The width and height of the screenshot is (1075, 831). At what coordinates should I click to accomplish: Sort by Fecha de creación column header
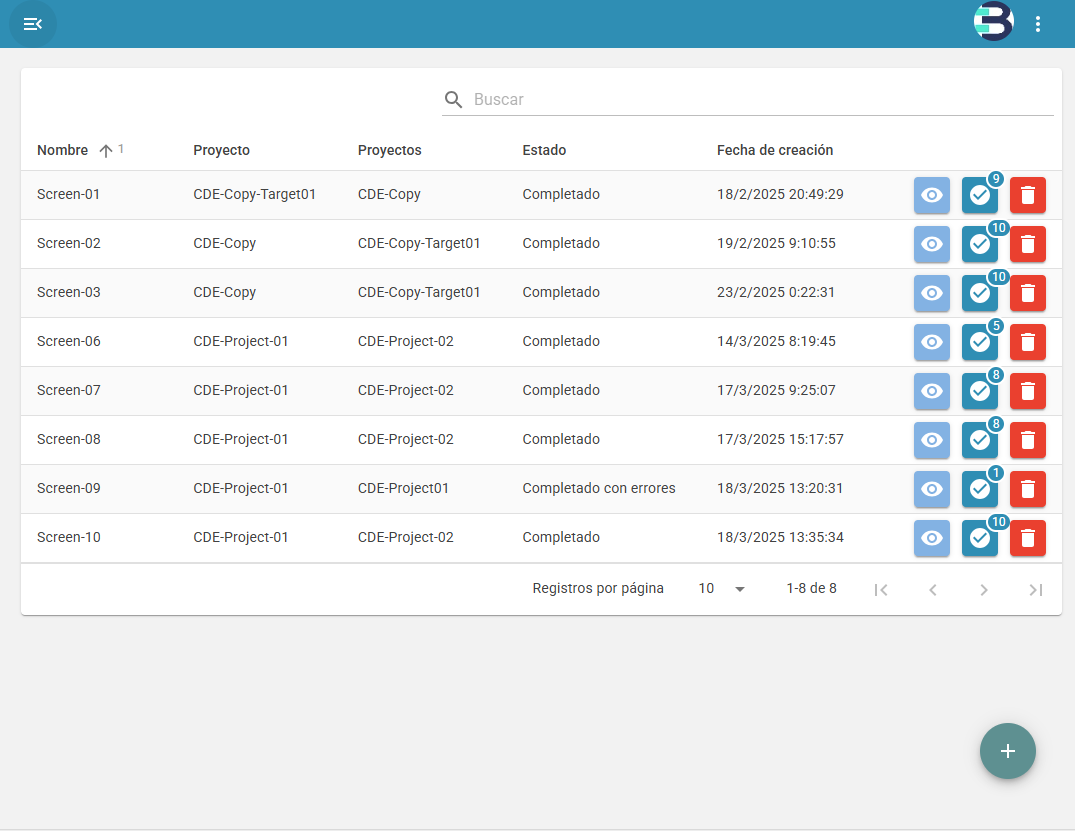775,150
